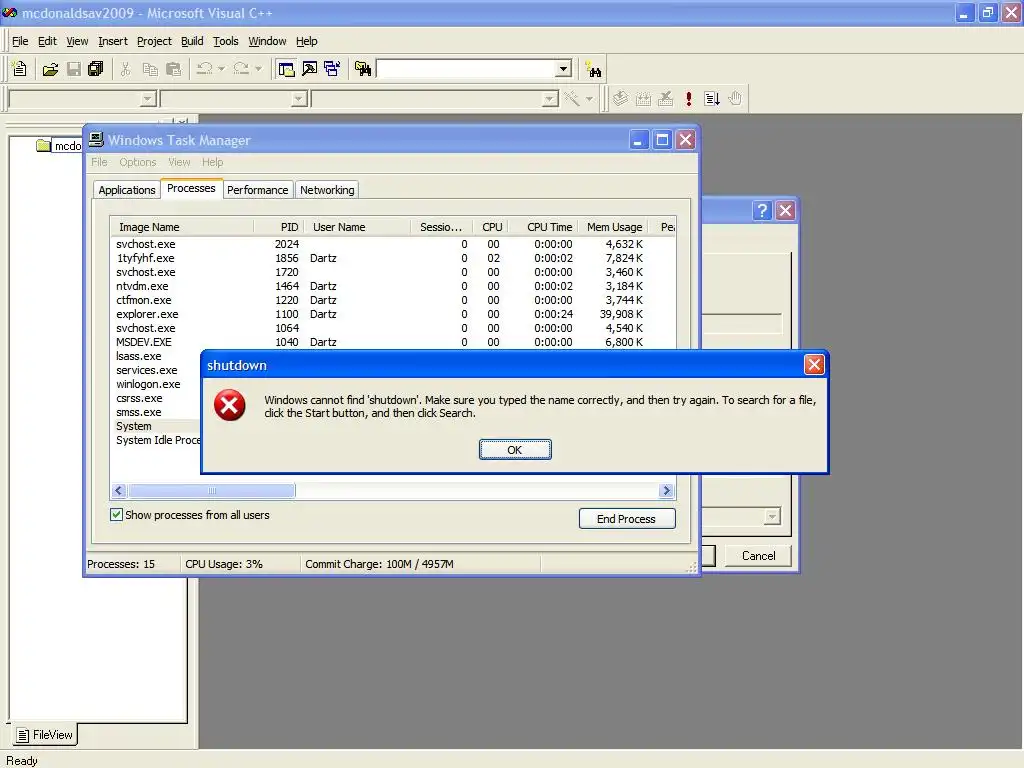This screenshot has height=768, width=1024.
Task: Expand the Find combo box dropdown
Action: [564, 69]
